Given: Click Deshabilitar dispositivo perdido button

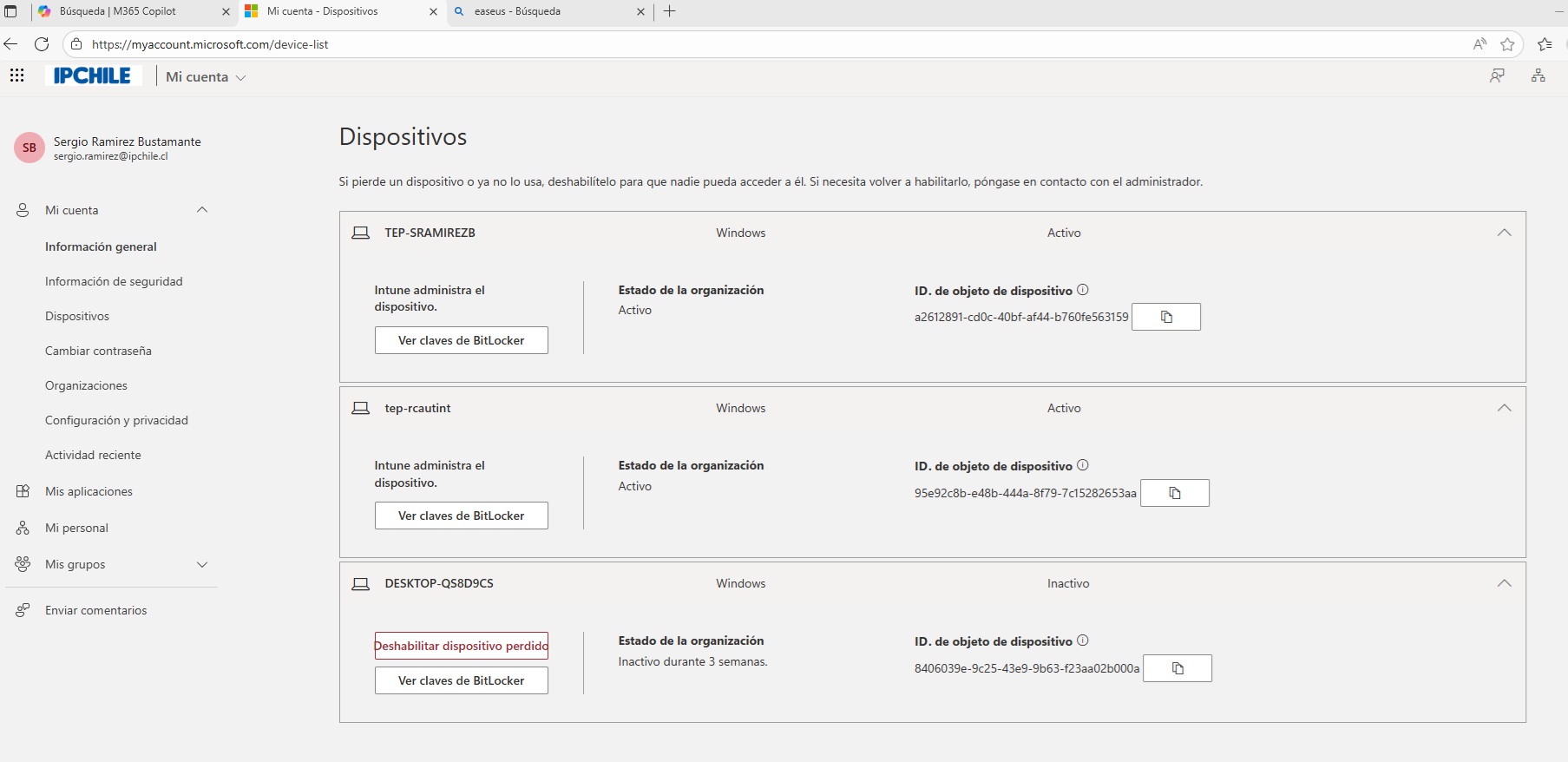Looking at the screenshot, I should click(461, 646).
